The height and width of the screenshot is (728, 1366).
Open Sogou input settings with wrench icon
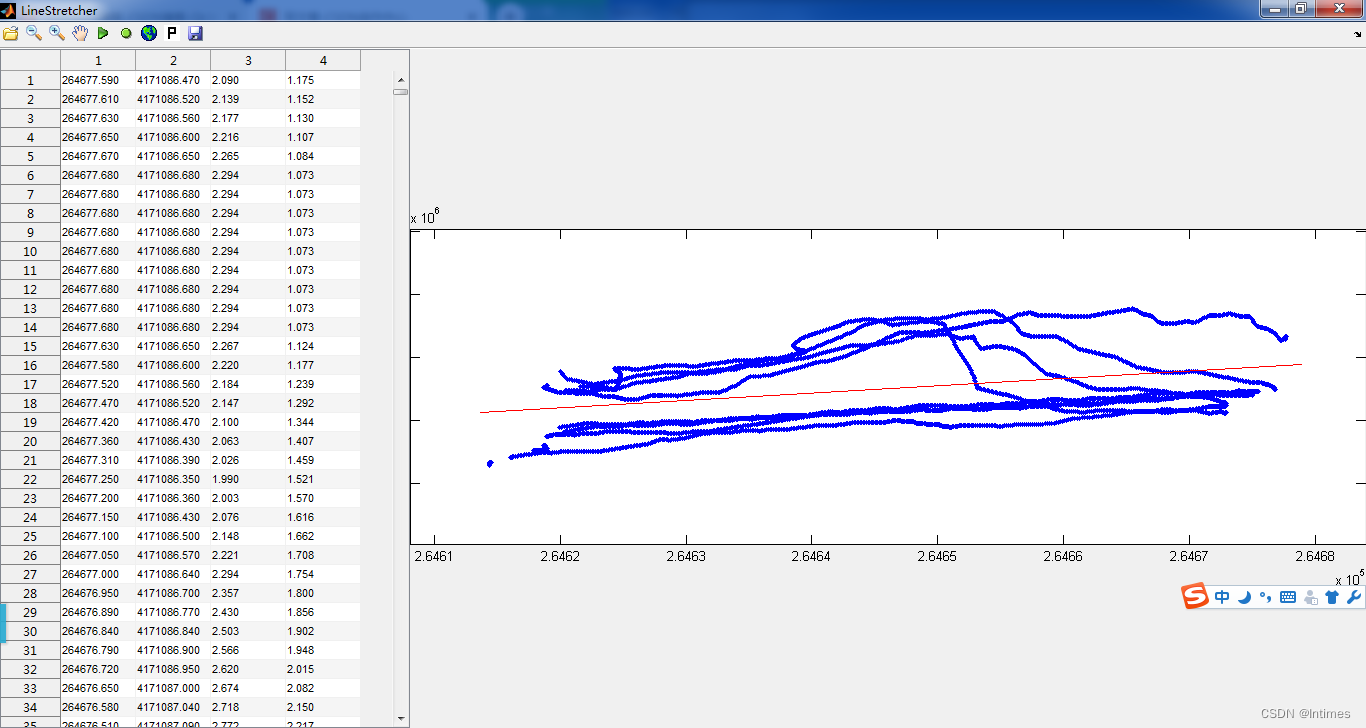(x=1355, y=597)
